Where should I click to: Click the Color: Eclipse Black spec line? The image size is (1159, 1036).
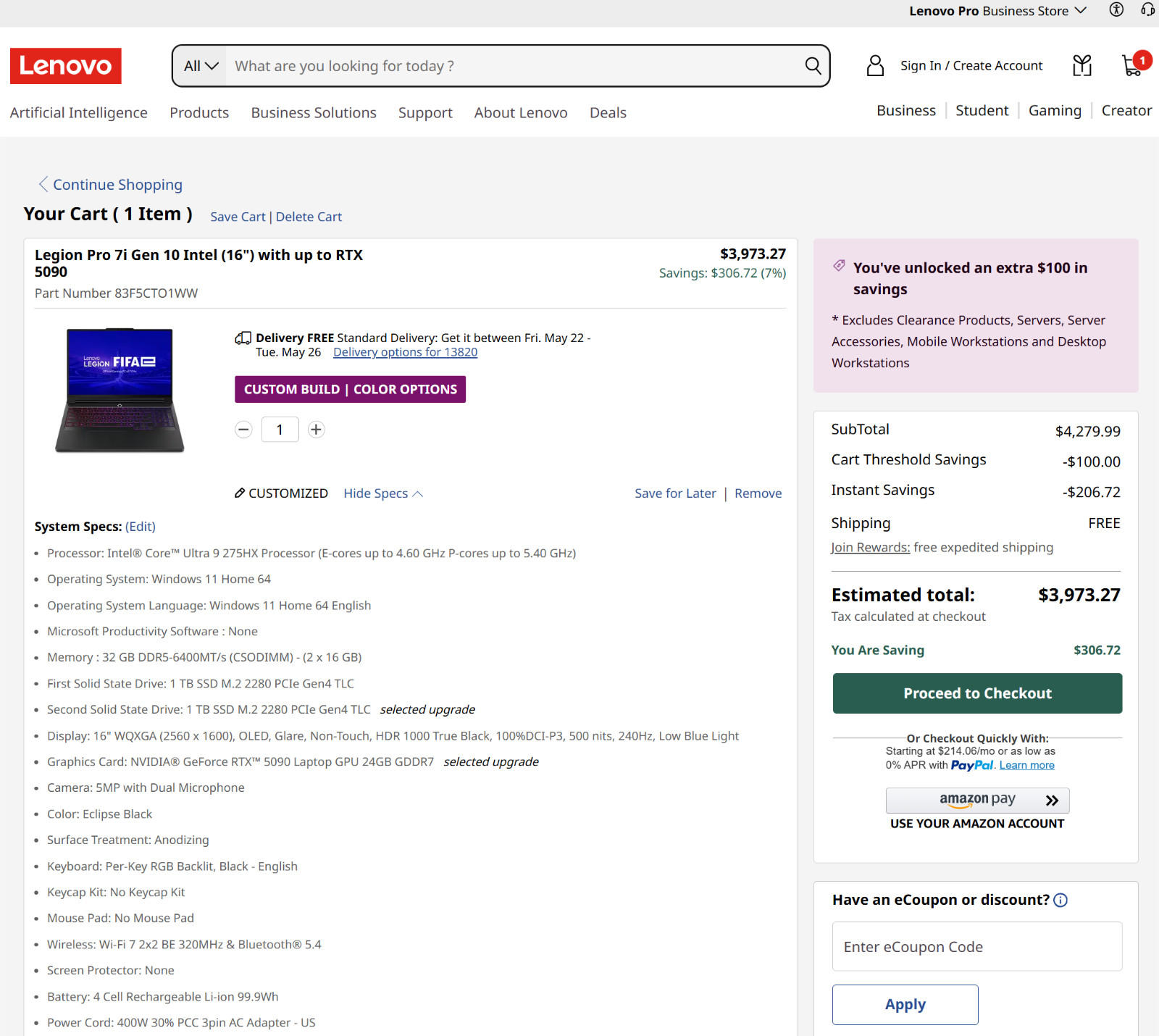[x=99, y=814]
